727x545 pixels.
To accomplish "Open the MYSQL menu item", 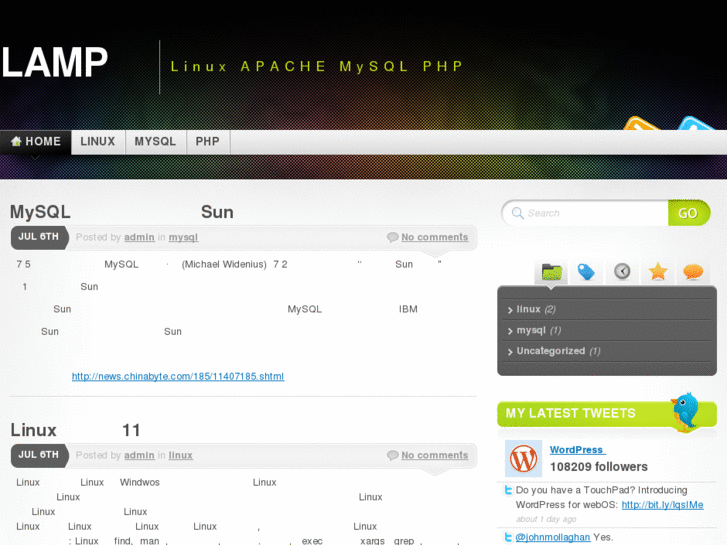I will point(155,141).
